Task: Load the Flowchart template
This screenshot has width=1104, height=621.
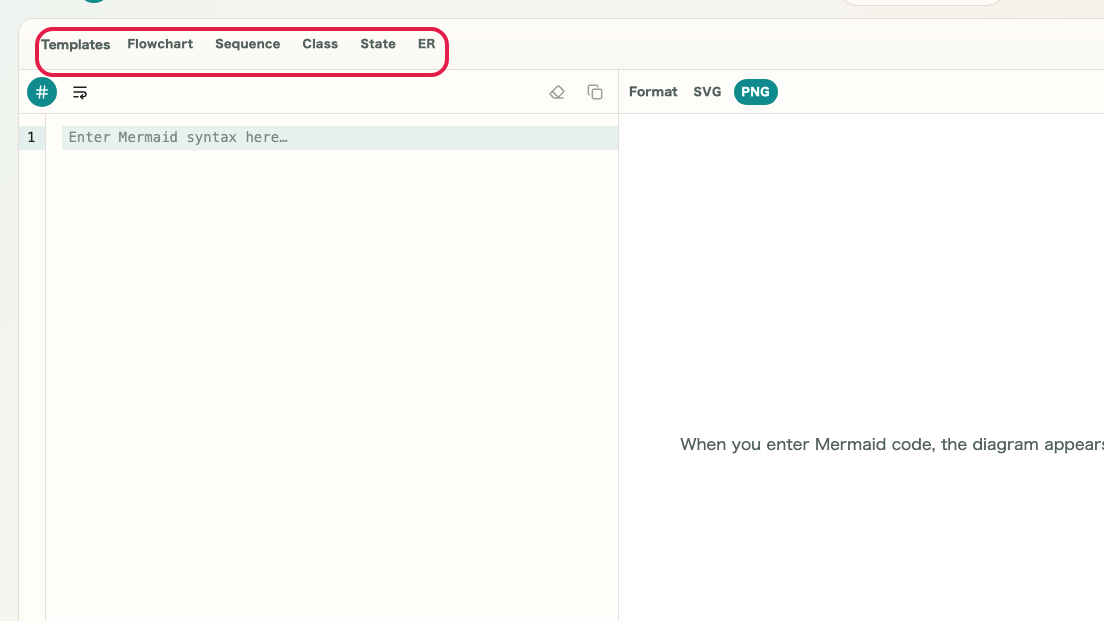Action: [x=160, y=44]
